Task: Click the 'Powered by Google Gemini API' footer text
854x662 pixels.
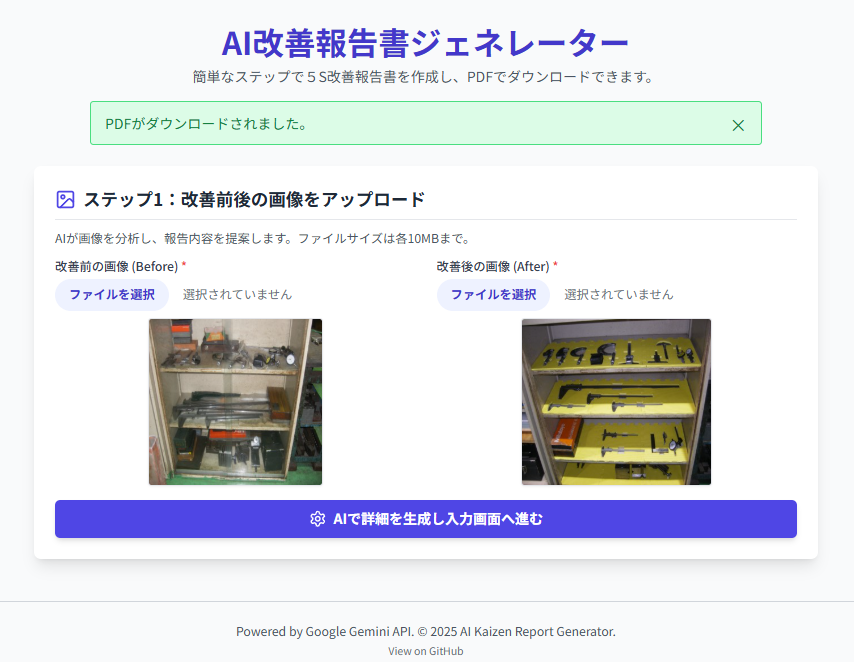Action: pos(325,631)
